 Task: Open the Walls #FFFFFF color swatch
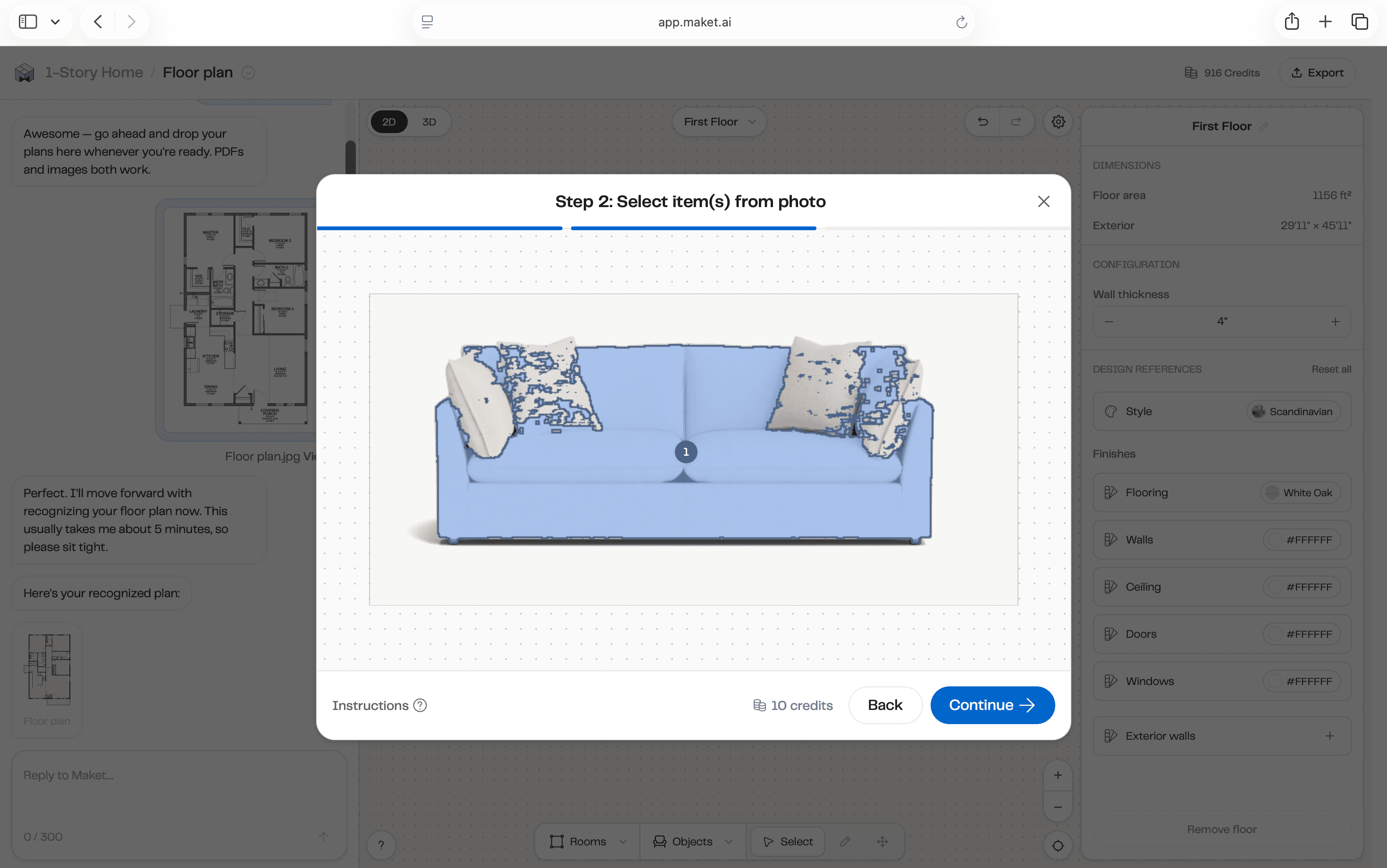tap(1302, 540)
